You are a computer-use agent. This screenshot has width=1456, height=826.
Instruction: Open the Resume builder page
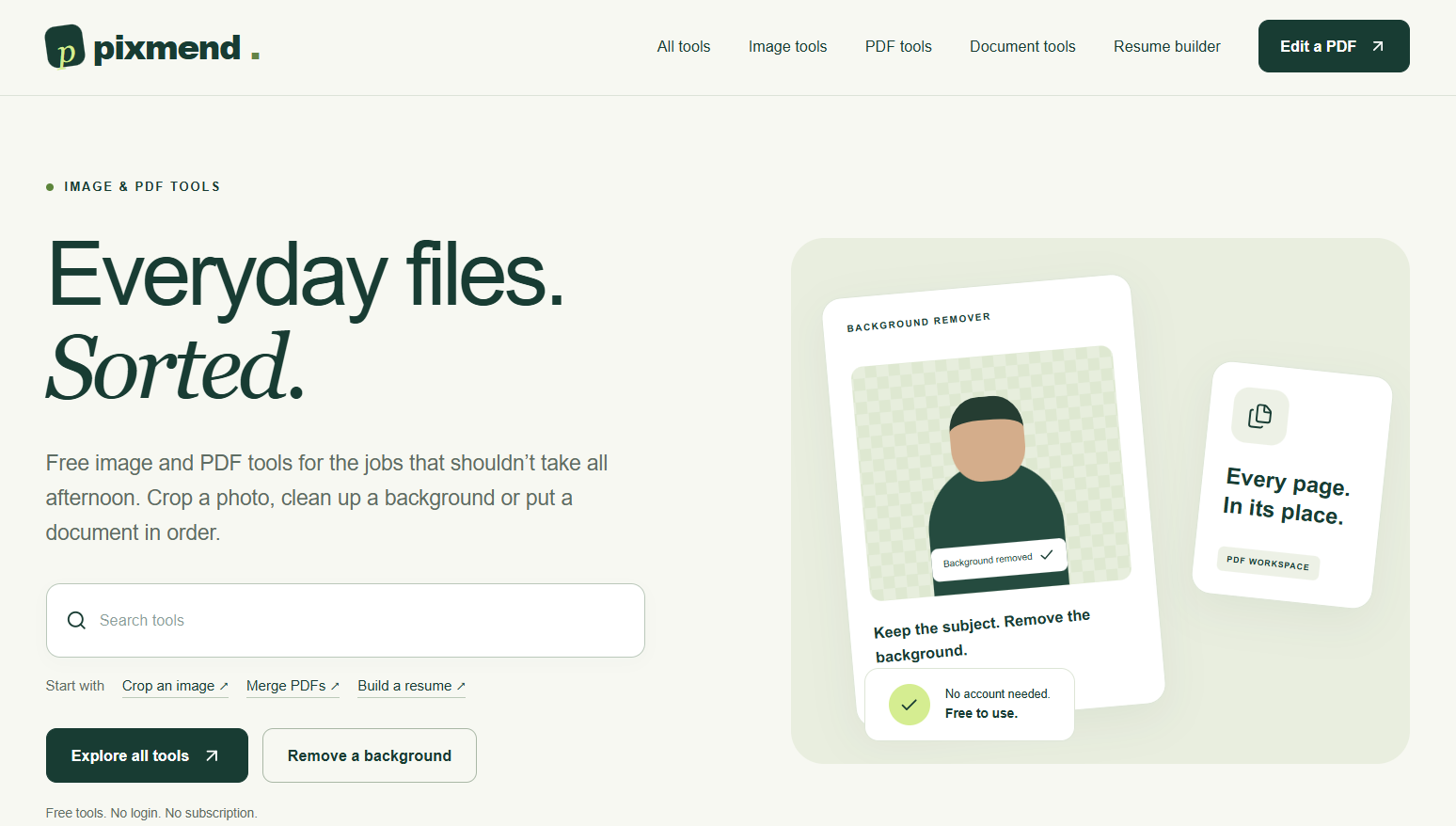(1166, 46)
